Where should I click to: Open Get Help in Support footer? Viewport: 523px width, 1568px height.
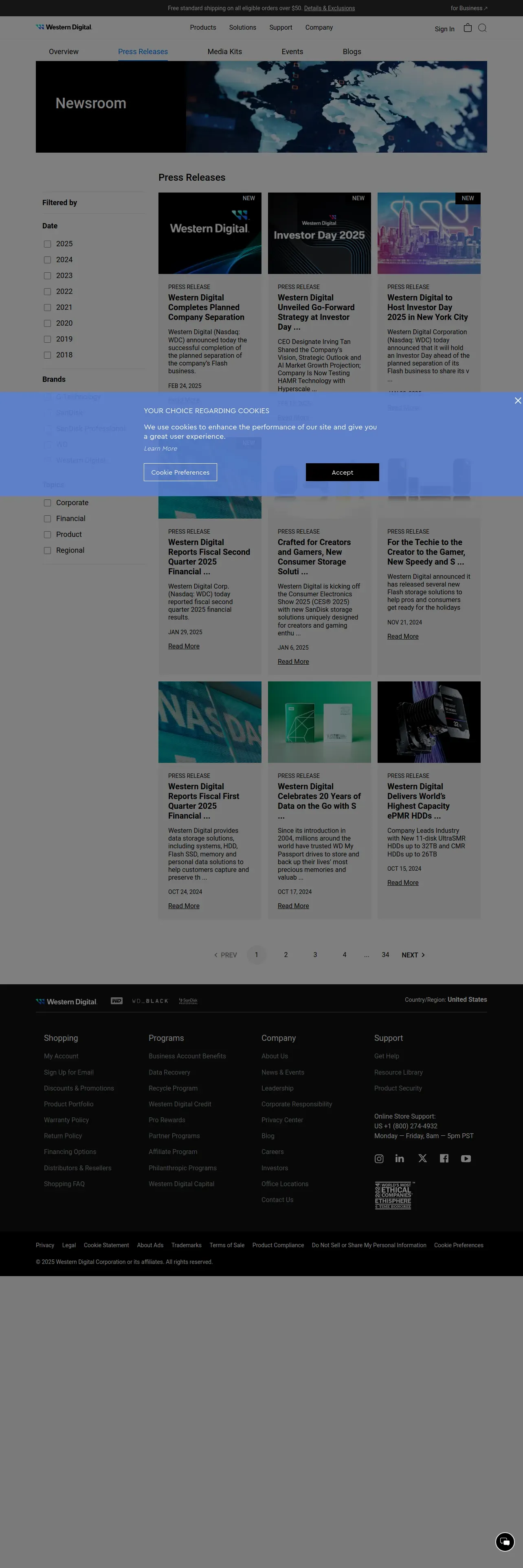[x=387, y=1056]
